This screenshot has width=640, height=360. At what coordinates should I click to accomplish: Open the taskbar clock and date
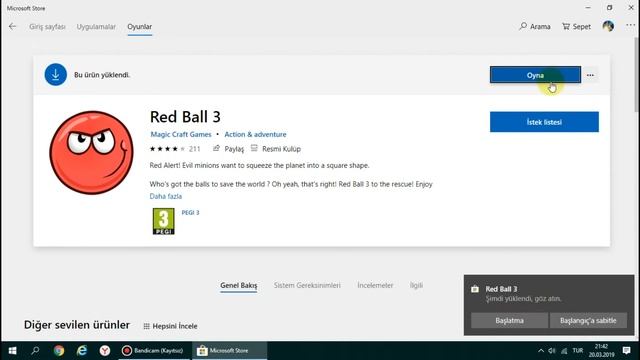tap(602, 351)
